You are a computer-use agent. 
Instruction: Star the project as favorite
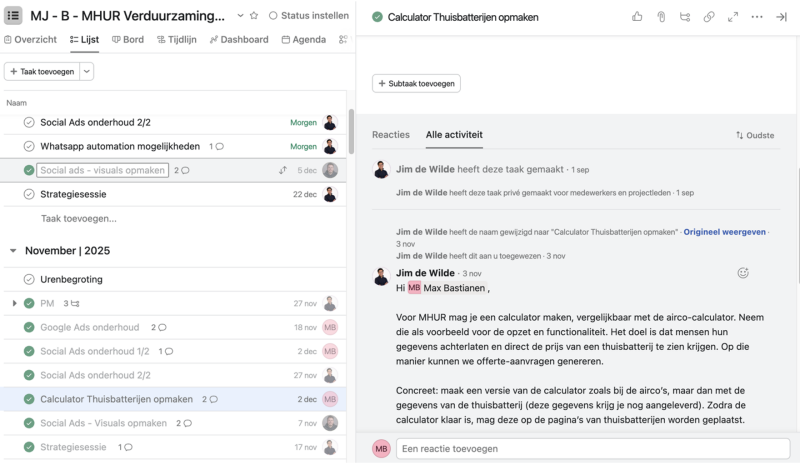[254, 16]
